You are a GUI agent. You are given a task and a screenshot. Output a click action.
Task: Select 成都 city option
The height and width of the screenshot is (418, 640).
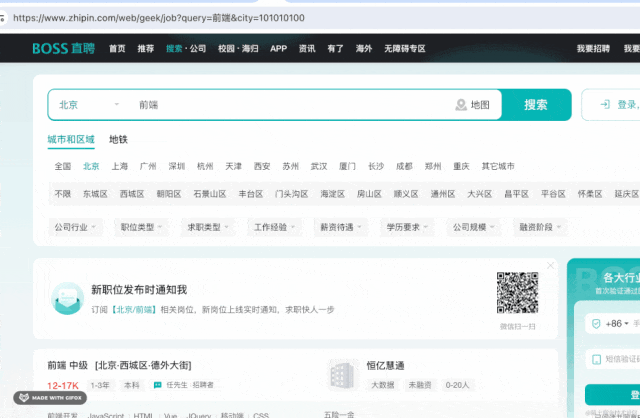coord(404,166)
